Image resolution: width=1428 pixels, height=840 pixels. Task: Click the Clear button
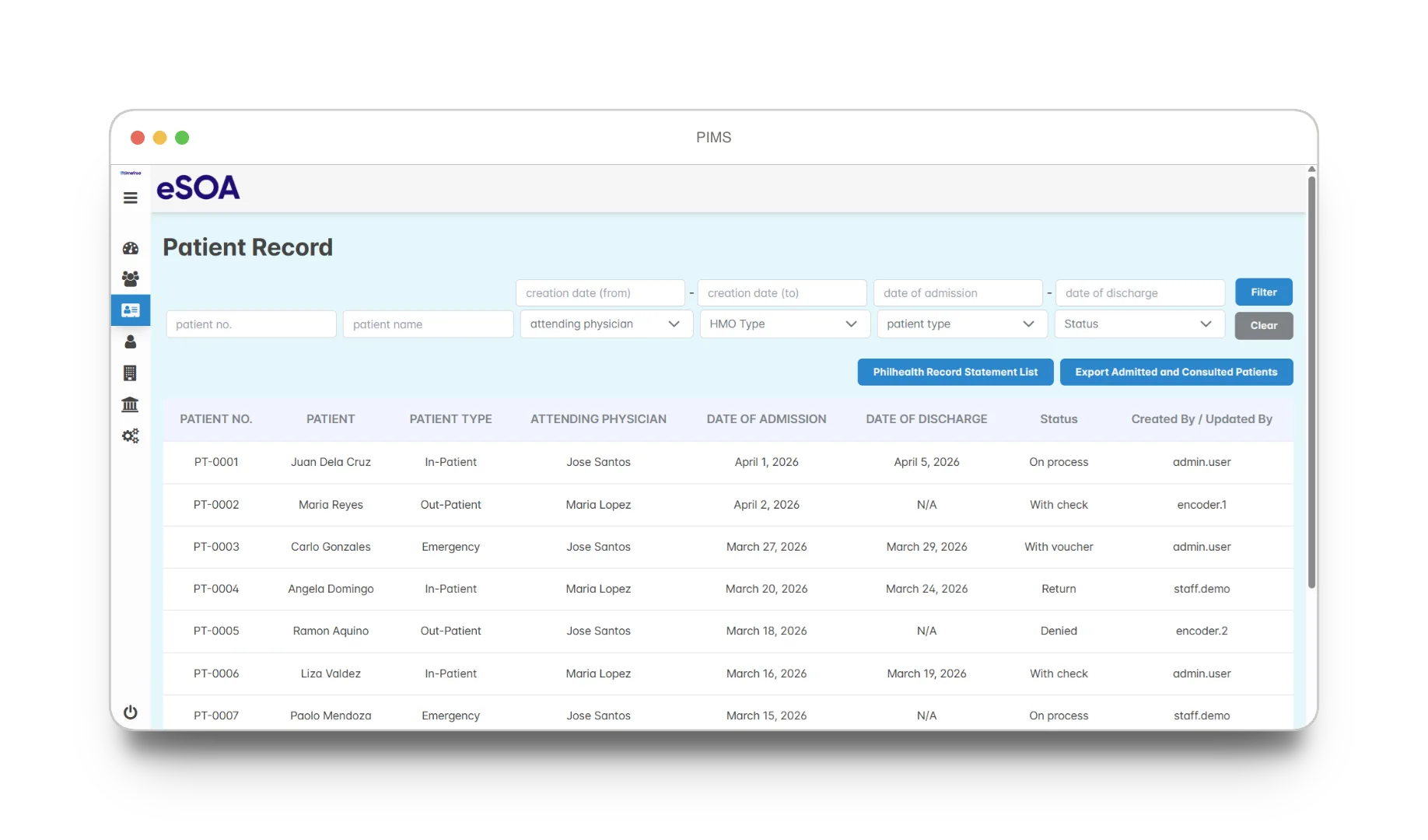click(x=1264, y=326)
